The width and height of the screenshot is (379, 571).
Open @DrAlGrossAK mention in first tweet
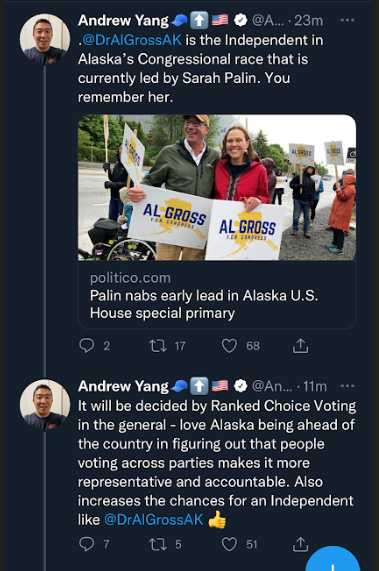(x=132, y=40)
